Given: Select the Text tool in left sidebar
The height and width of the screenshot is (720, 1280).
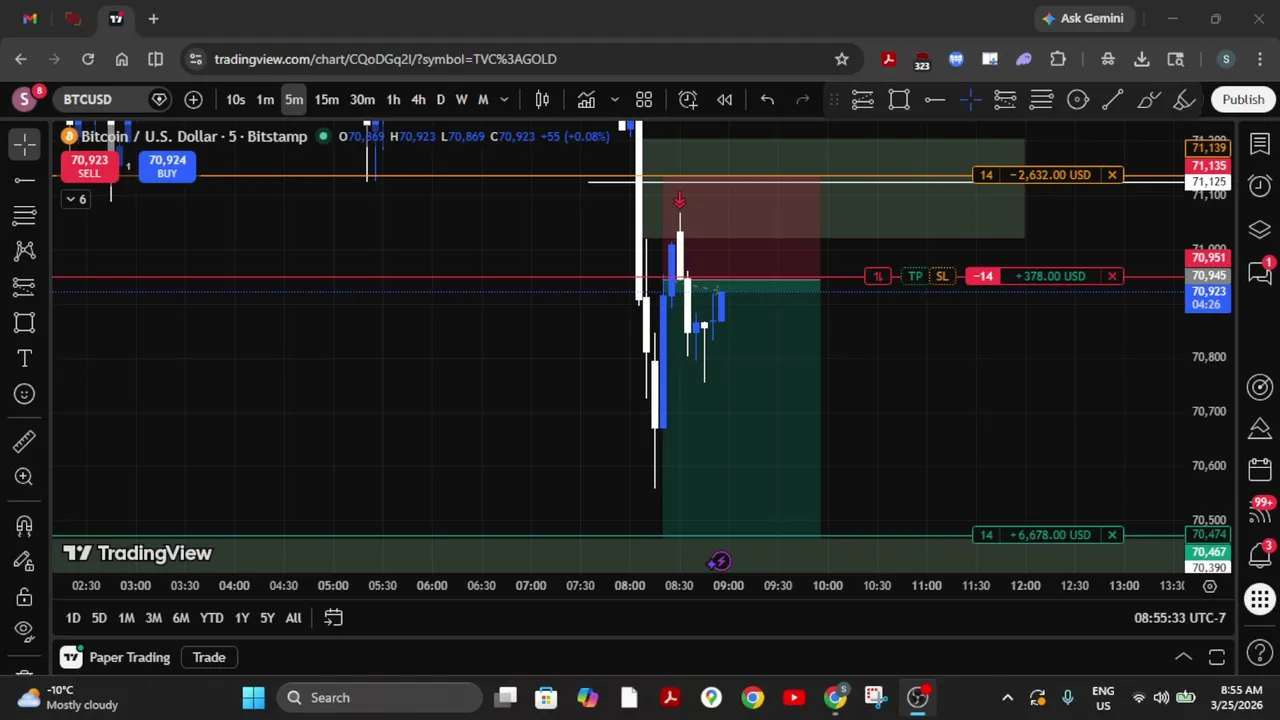Looking at the screenshot, I should (x=25, y=358).
